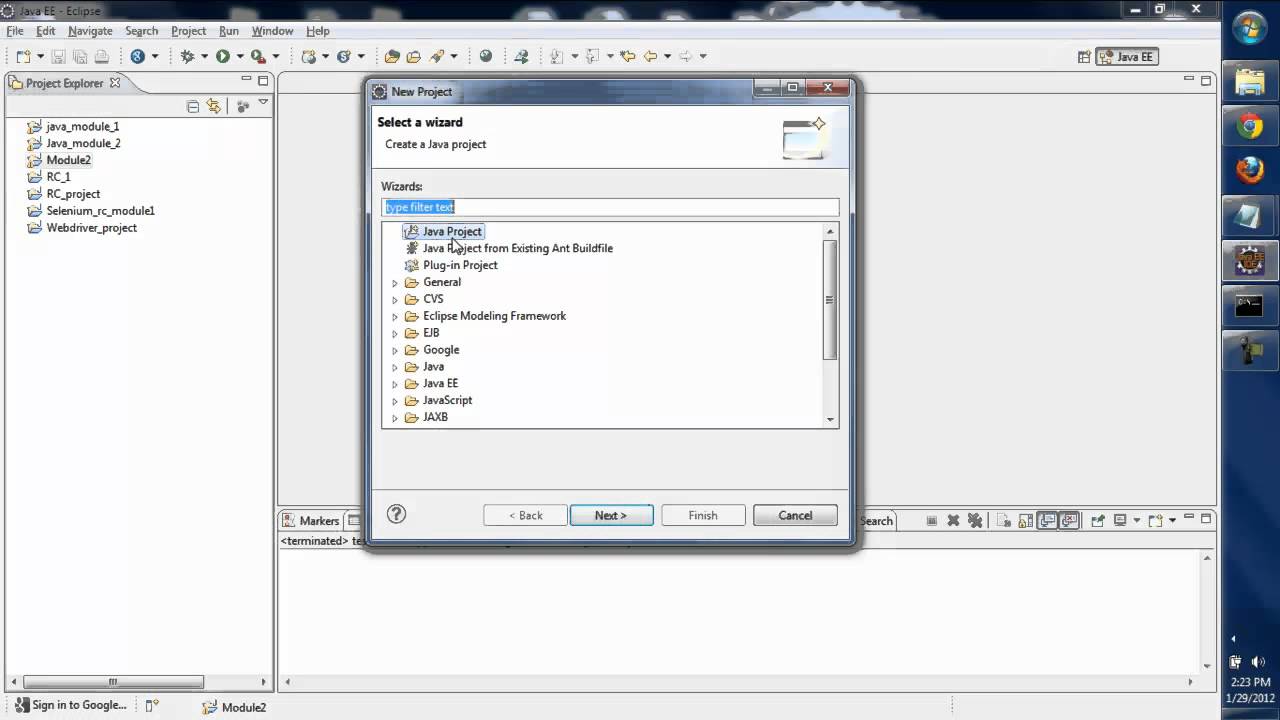Select Plug-in Project wizard entry
Viewport: 1280px width, 720px height.
coord(460,265)
